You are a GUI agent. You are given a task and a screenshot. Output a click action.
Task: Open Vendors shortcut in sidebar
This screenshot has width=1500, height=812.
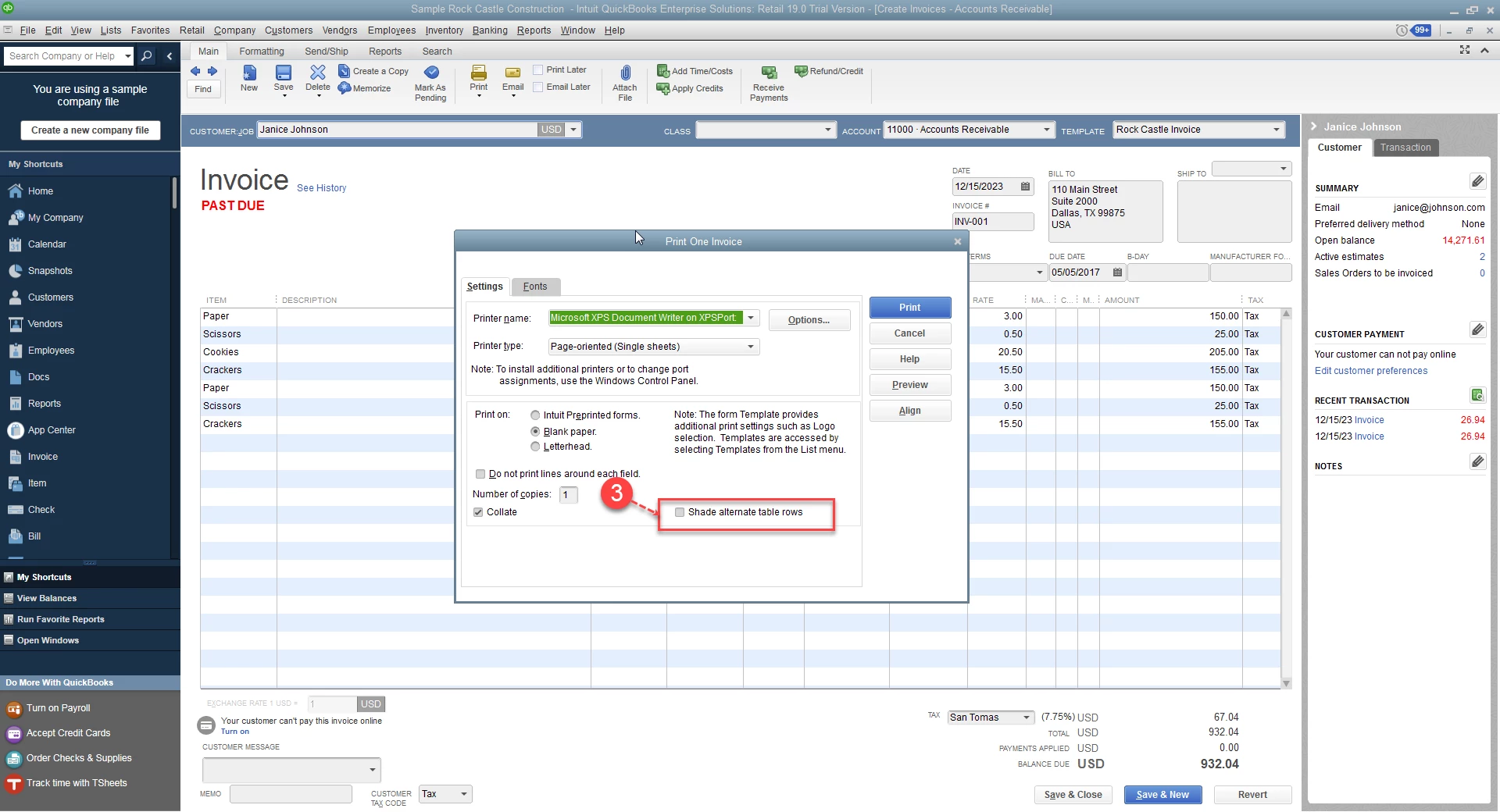(45, 324)
